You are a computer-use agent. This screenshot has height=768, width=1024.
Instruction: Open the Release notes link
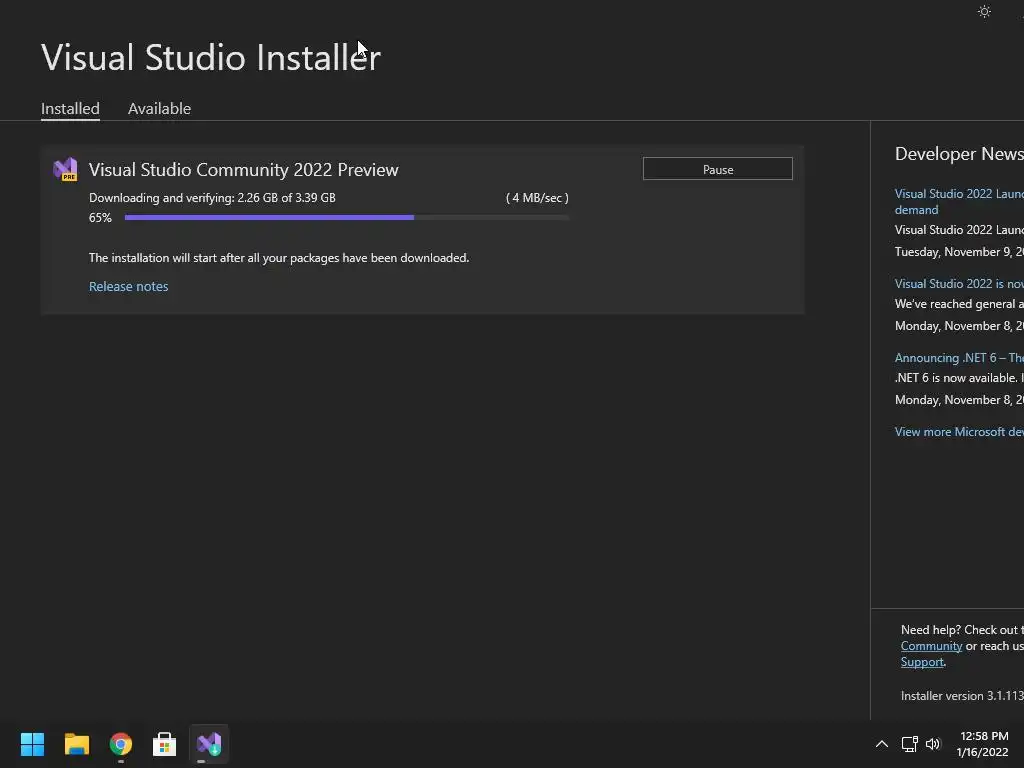(128, 286)
